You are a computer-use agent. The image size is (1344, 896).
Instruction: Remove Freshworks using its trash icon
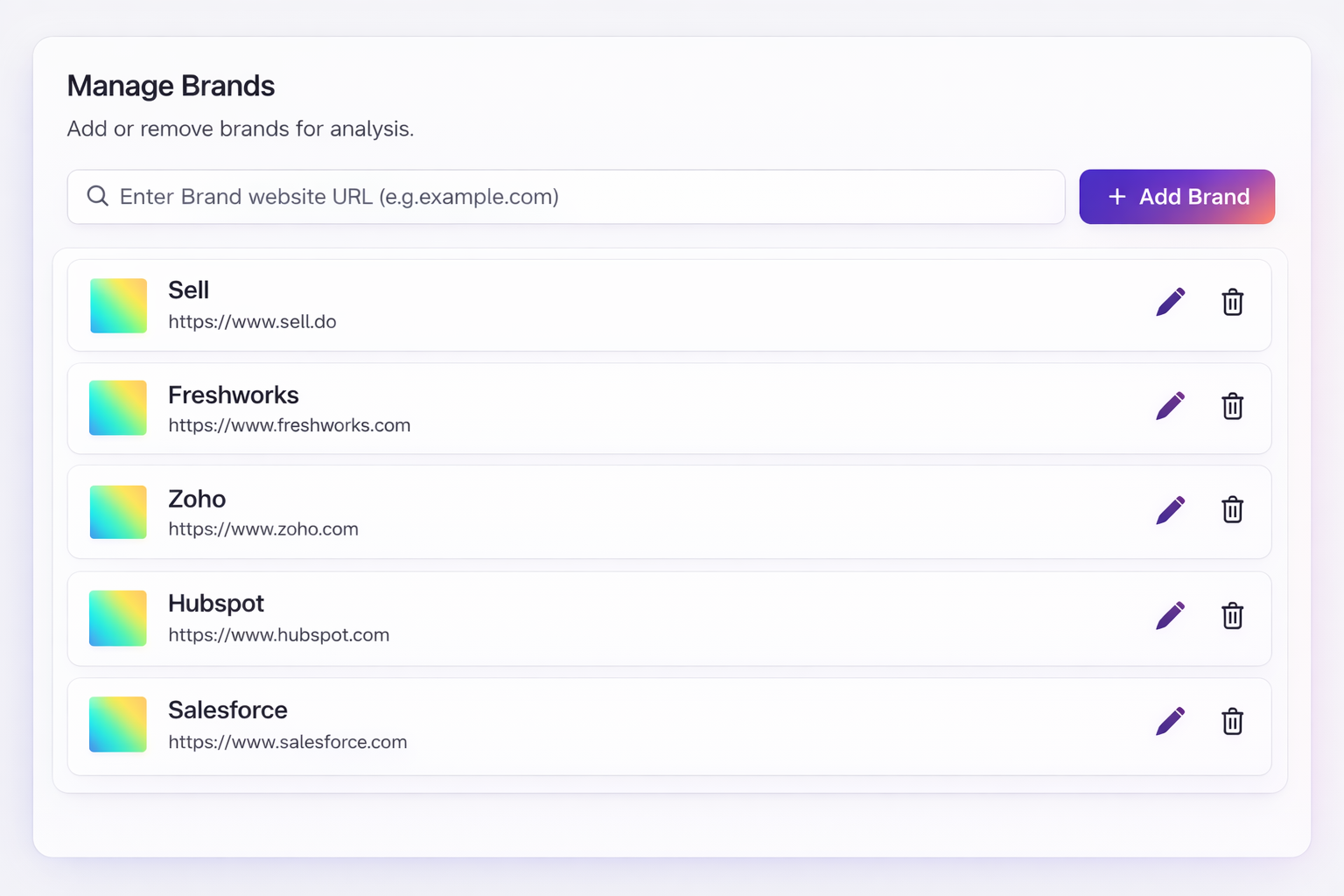click(x=1232, y=406)
